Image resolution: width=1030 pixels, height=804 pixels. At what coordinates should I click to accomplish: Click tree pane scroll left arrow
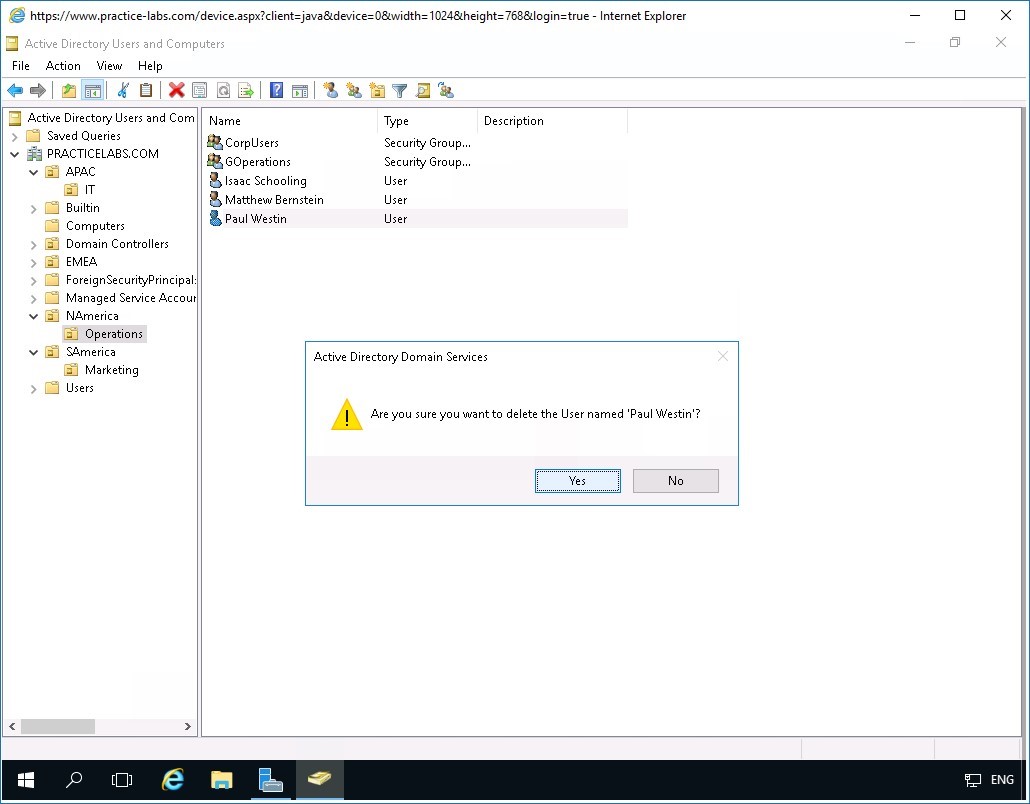[x=12, y=726]
